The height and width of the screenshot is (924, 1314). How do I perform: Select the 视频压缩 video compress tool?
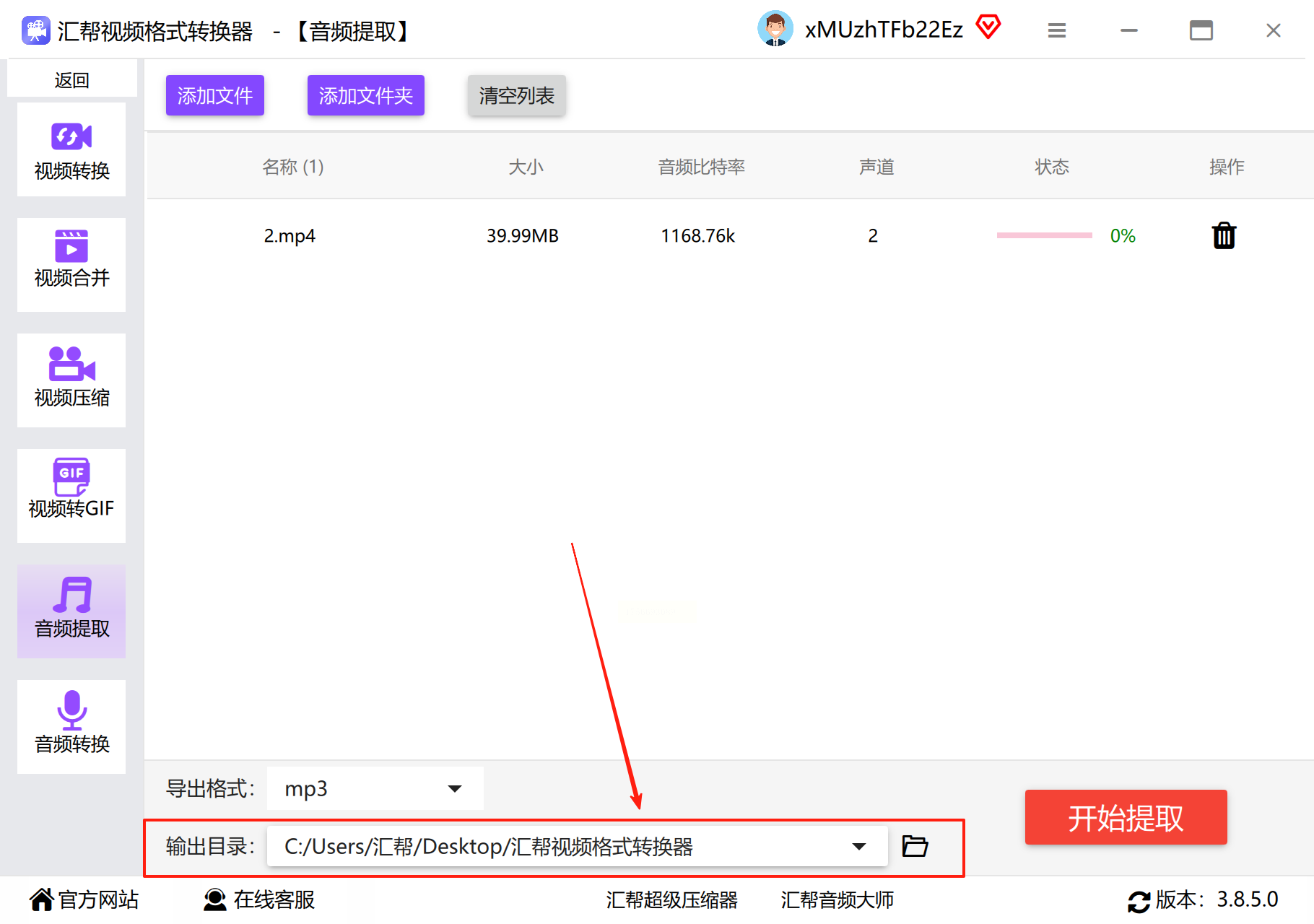coord(71,380)
